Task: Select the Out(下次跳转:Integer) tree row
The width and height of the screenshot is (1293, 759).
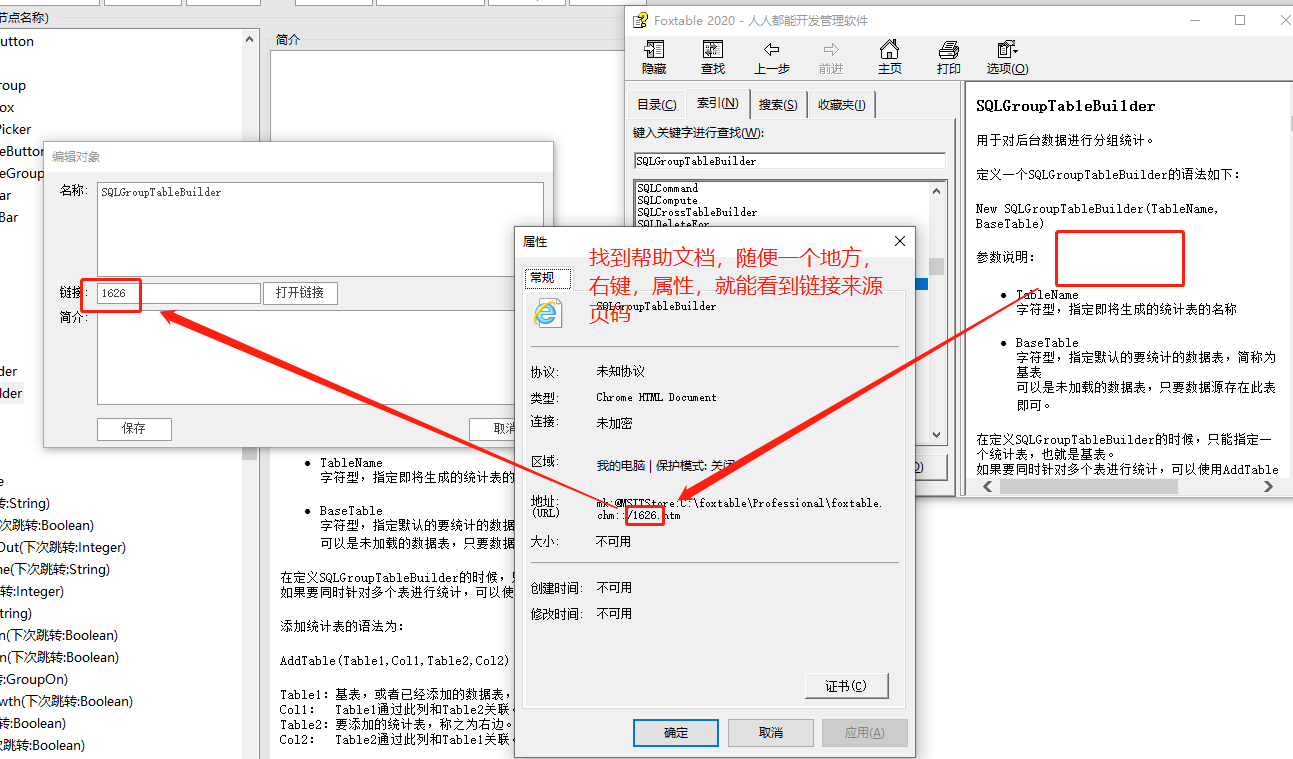Action: (63, 547)
